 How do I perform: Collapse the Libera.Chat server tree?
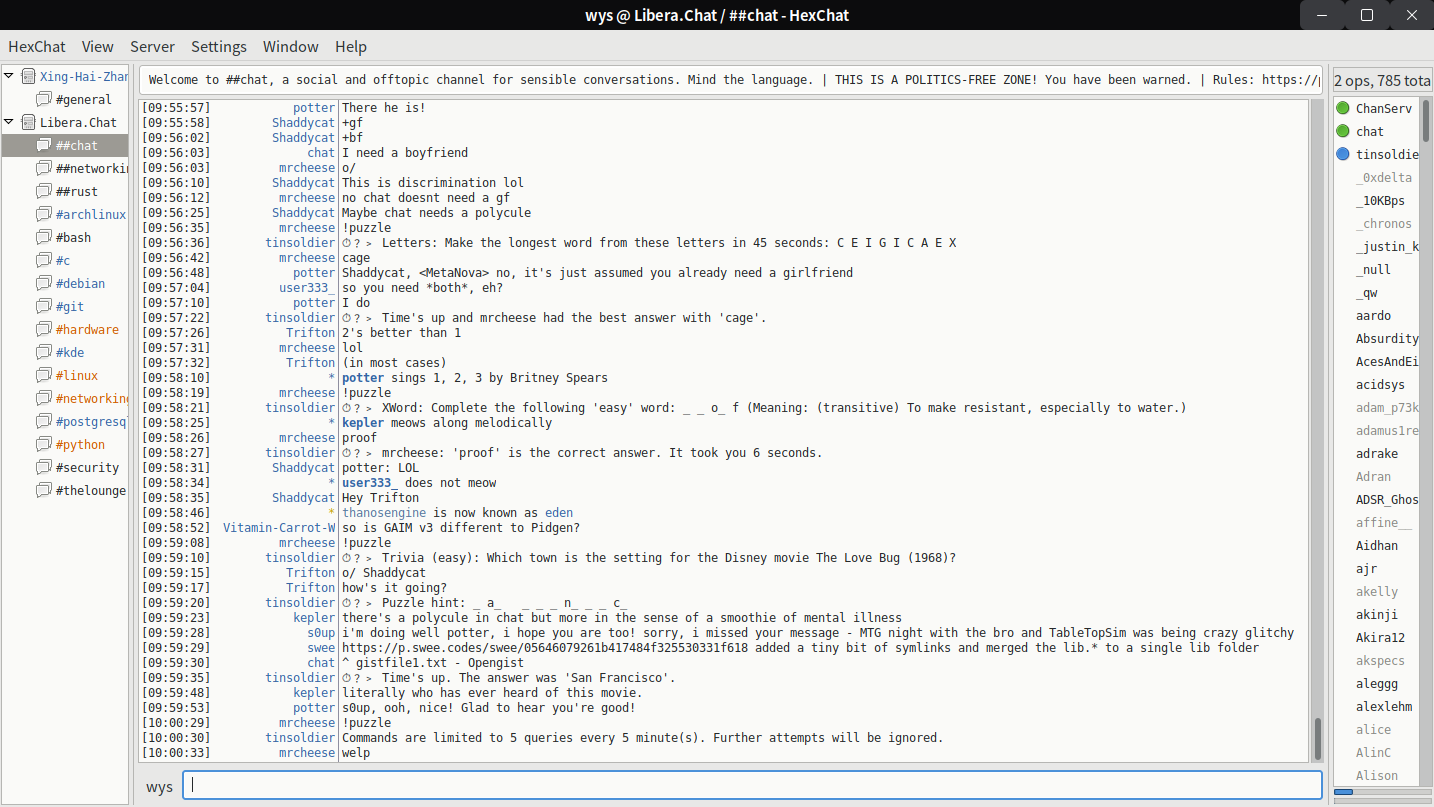tap(9, 122)
